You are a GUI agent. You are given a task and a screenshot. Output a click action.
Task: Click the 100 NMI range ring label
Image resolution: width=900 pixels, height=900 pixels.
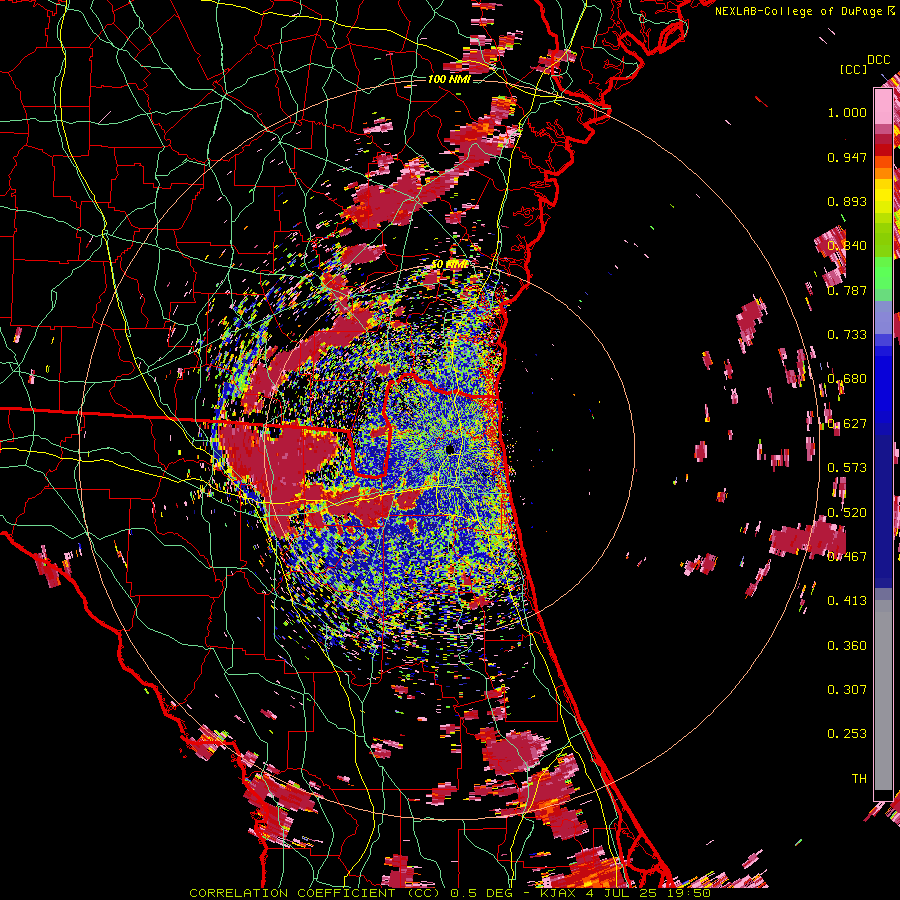pos(449,79)
